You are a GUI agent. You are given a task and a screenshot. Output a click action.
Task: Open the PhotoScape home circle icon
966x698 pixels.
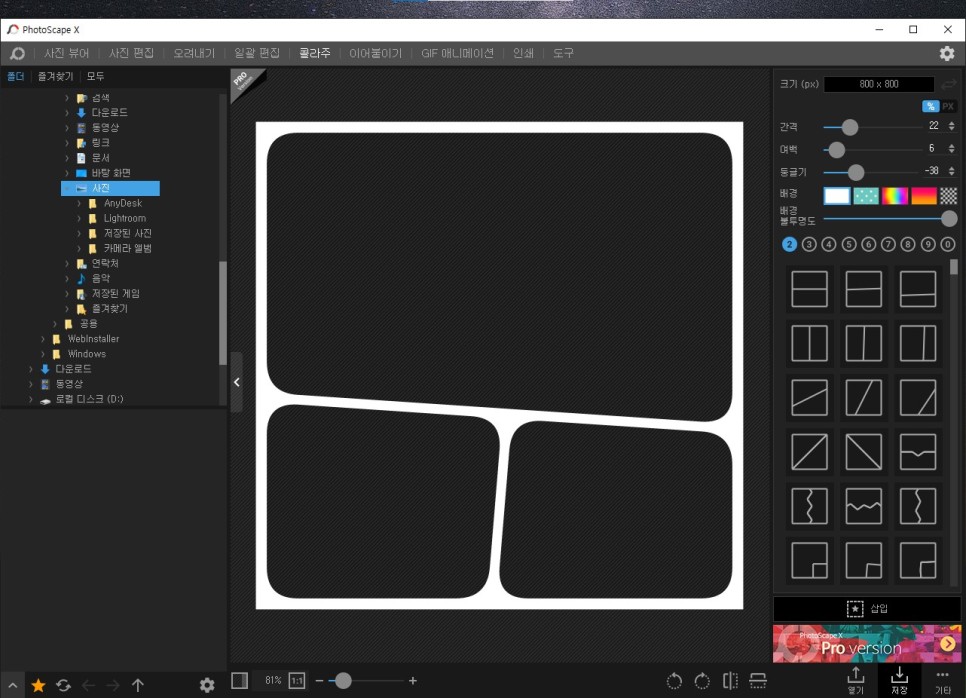pyautogui.click(x=17, y=54)
